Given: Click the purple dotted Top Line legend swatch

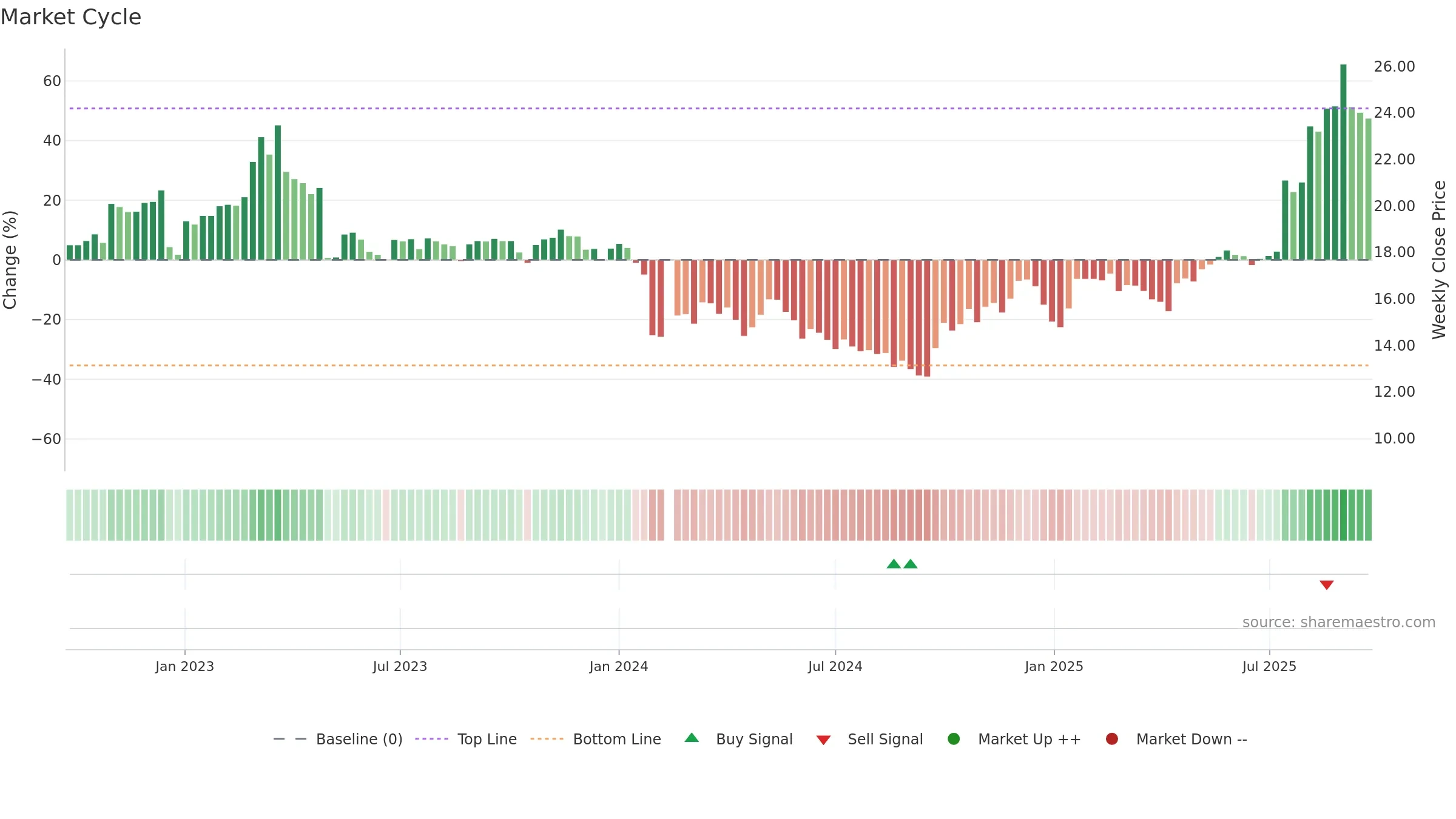Looking at the screenshot, I should (431, 739).
